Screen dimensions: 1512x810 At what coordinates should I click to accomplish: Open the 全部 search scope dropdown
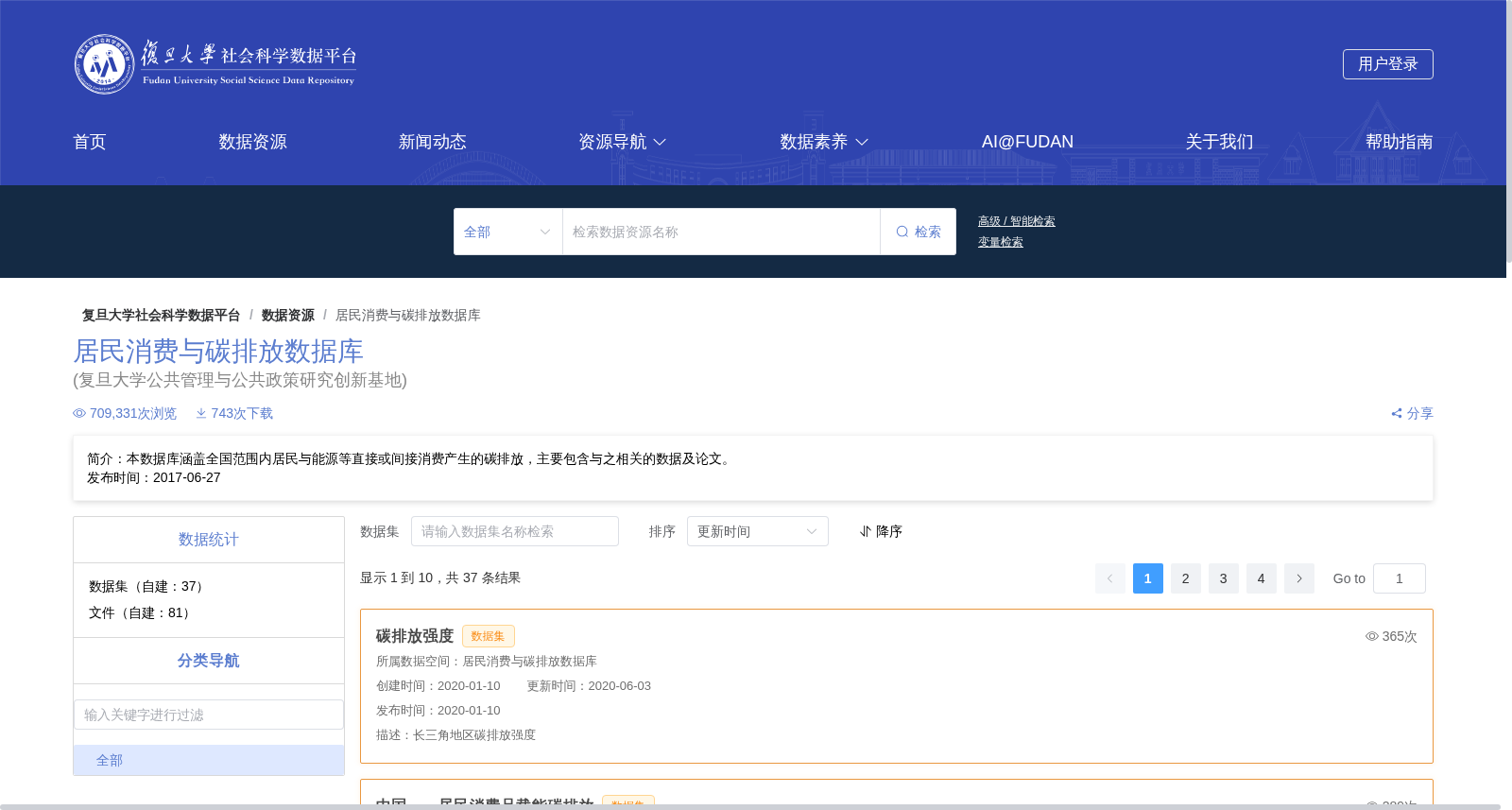[508, 232]
